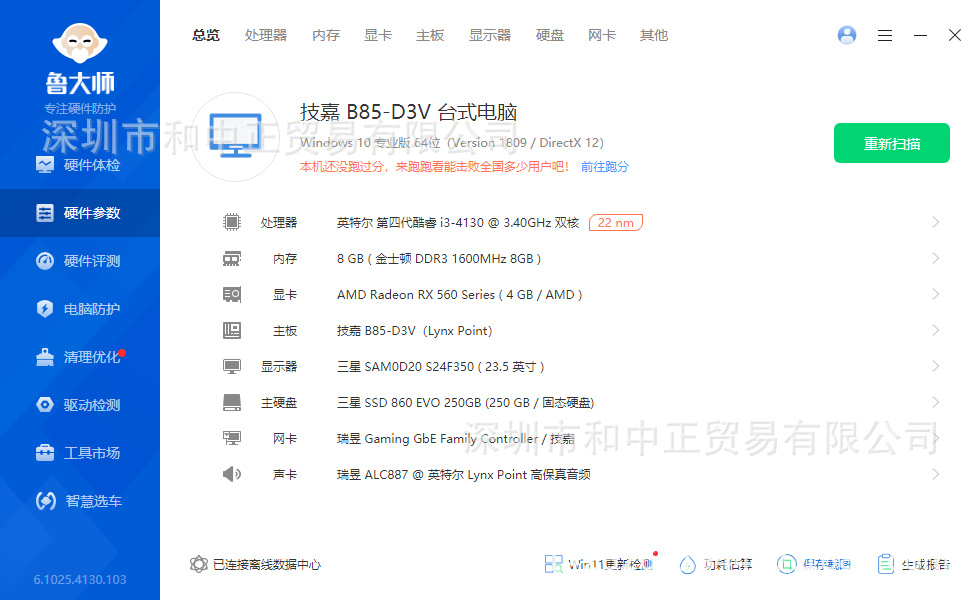Click the Win11更新检测 label
Viewport: 980px width, 600px height.
tap(610, 564)
